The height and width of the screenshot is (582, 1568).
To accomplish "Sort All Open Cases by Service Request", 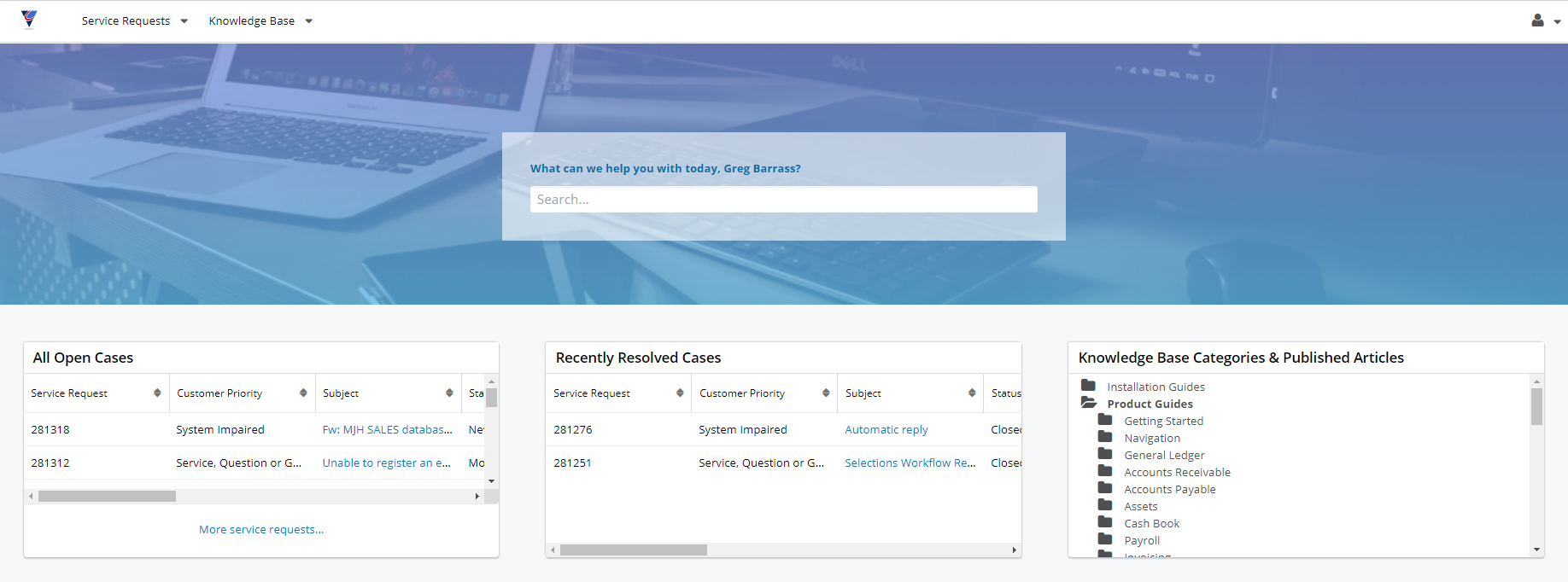I will [x=157, y=393].
